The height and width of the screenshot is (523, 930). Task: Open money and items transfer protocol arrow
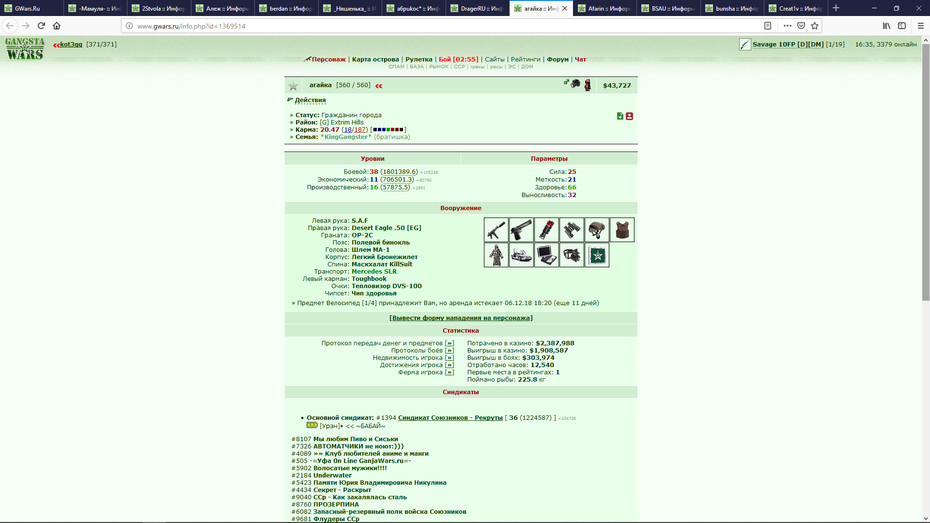pyautogui.click(x=449, y=343)
